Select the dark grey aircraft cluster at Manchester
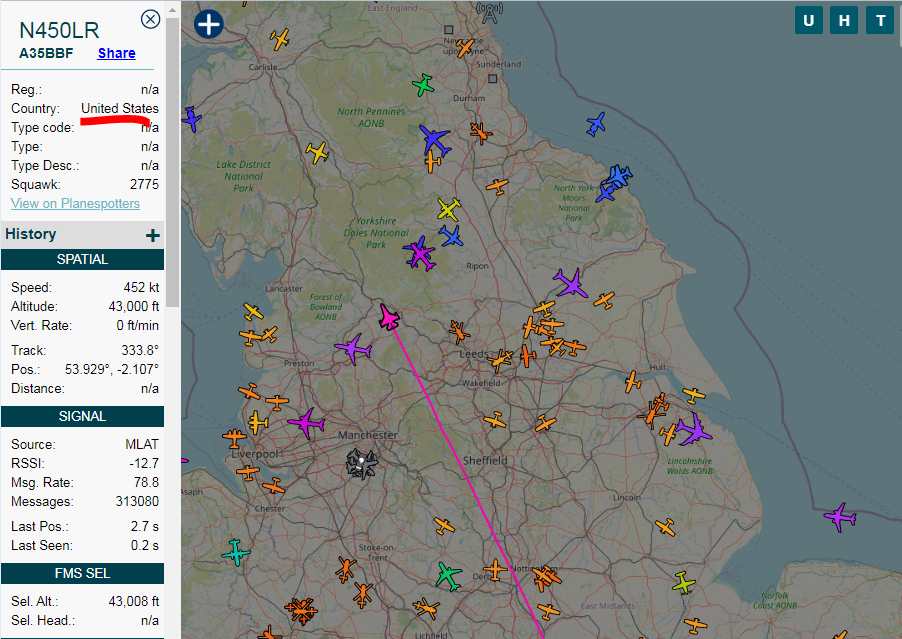This screenshot has height=639, width=902. tap(362, 464)
